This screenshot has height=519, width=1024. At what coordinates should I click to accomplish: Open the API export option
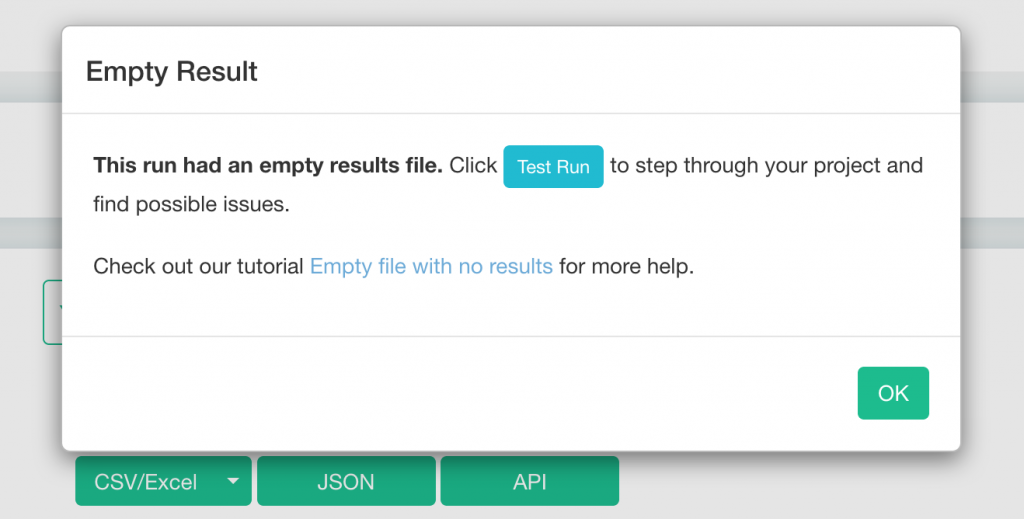pos(529,482)
